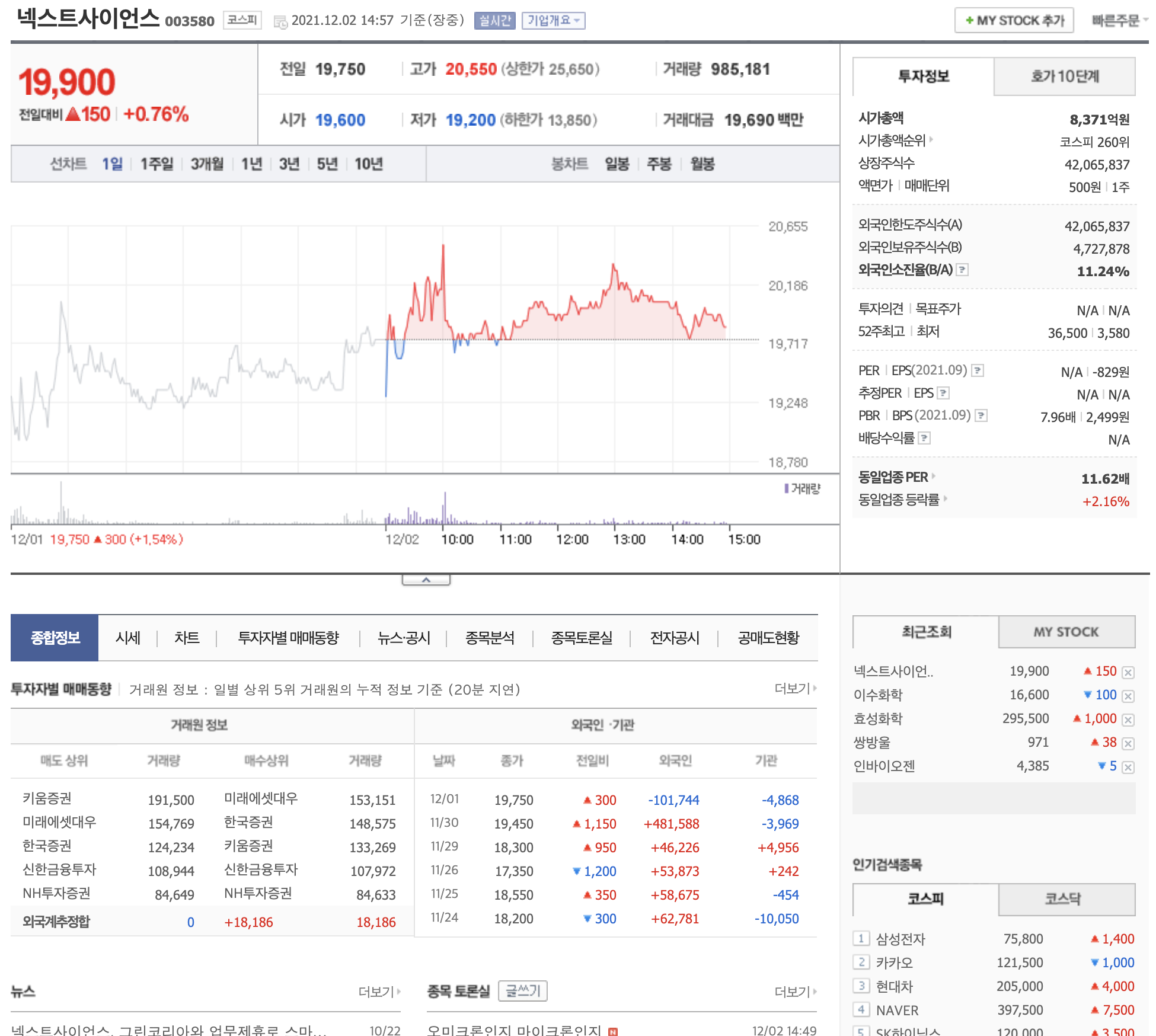The height and width of the screenshot is (1036, 1156).
Task: Click 글쓰기 button in discussion section
Action: click(522, 991)
